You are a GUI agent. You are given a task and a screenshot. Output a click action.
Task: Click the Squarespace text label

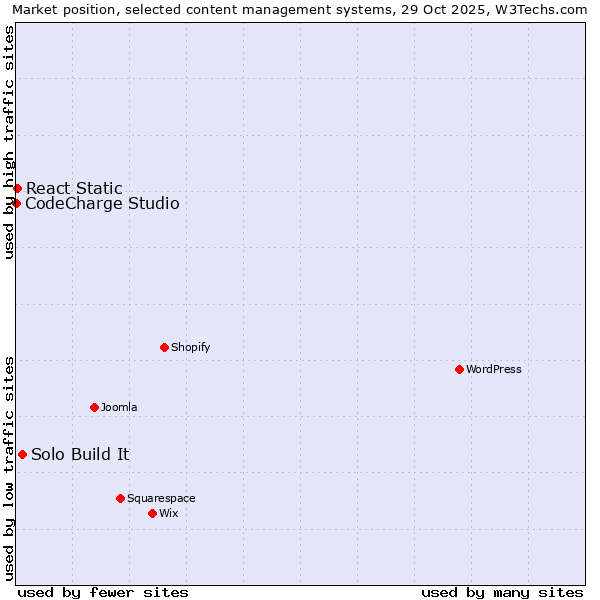pos(161,498)
